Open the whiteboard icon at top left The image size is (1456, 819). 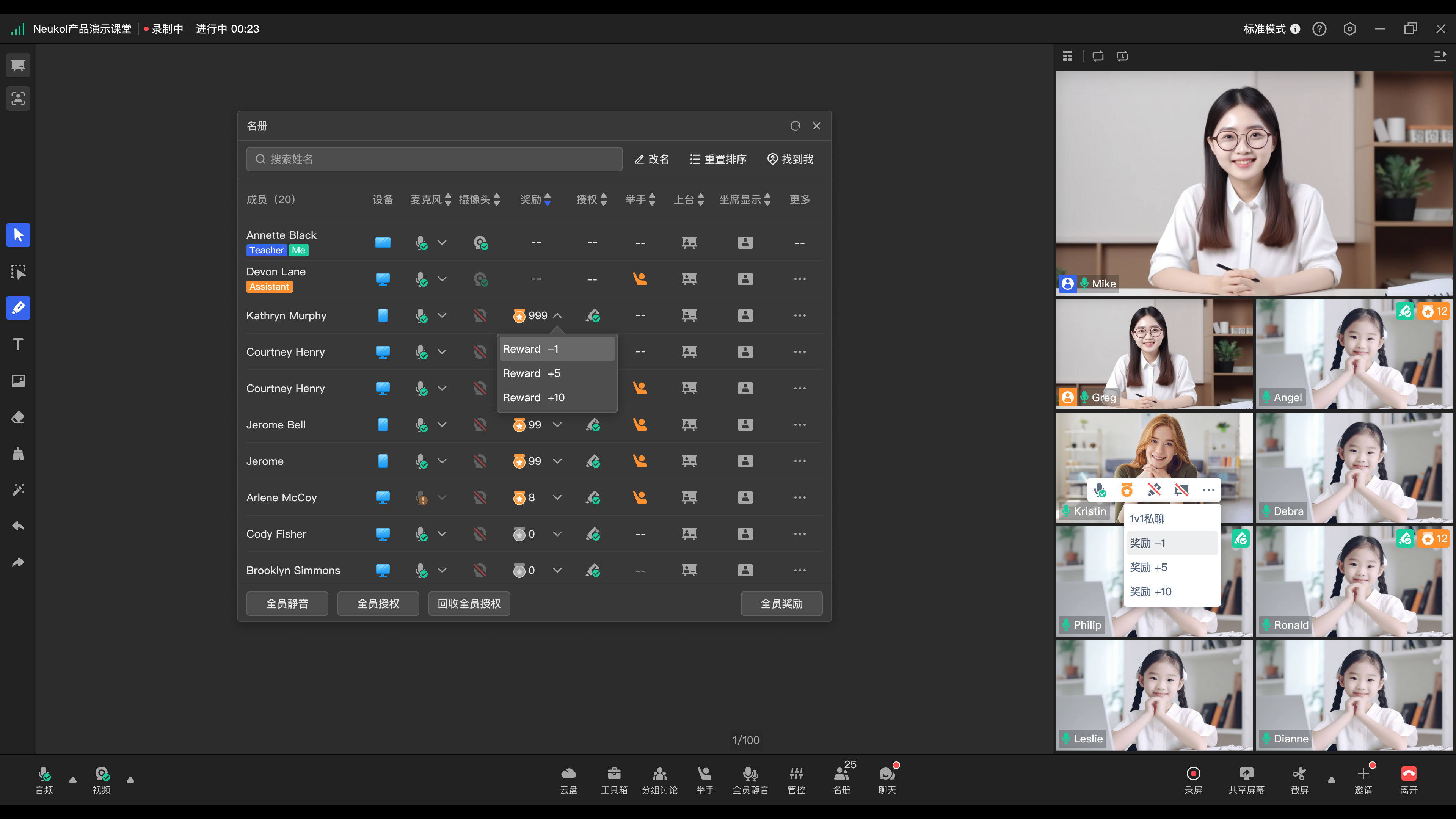click(x=18, y=66)
